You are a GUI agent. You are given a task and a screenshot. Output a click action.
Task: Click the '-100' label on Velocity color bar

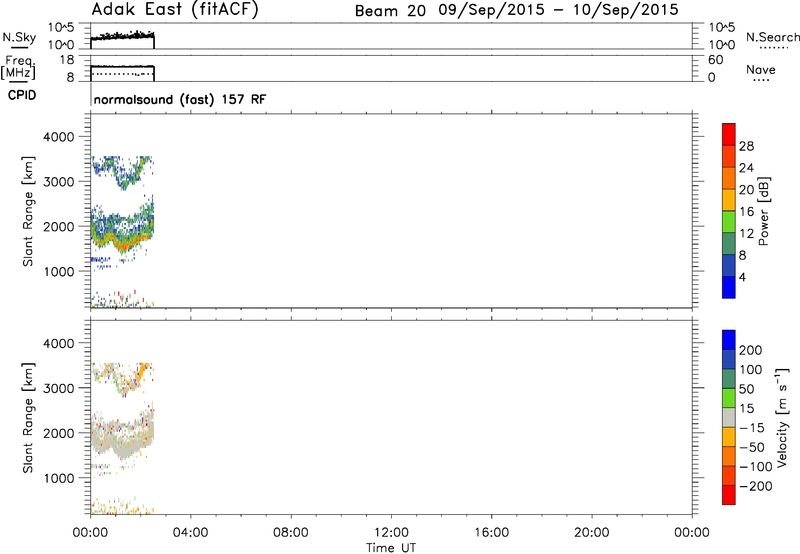pos(756,467)
